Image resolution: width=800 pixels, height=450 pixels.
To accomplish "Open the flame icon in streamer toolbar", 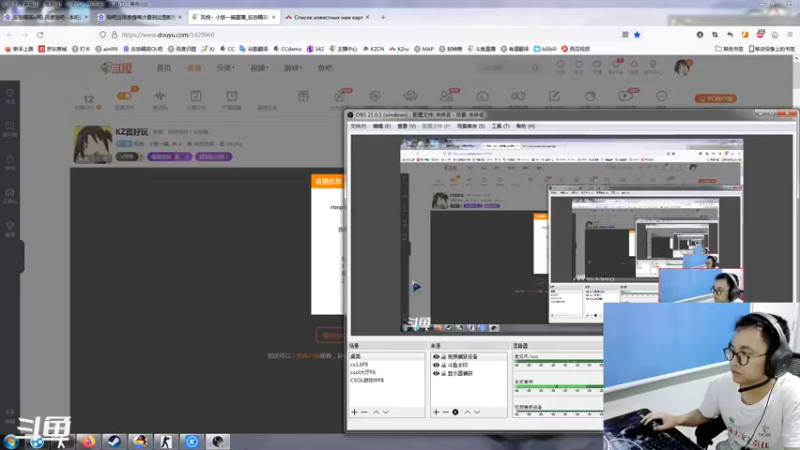I will [339, 98].
